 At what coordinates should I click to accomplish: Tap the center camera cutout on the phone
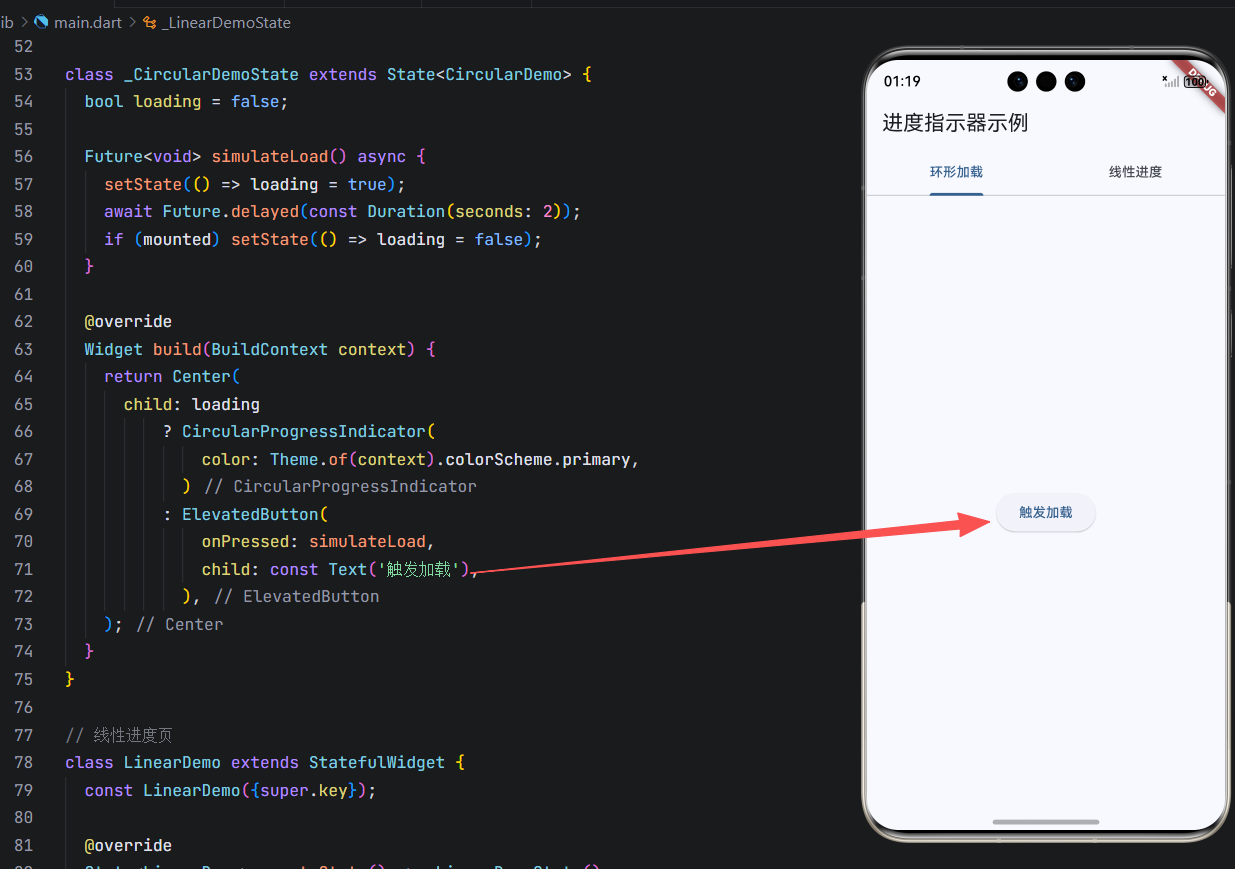[1046, 82]
